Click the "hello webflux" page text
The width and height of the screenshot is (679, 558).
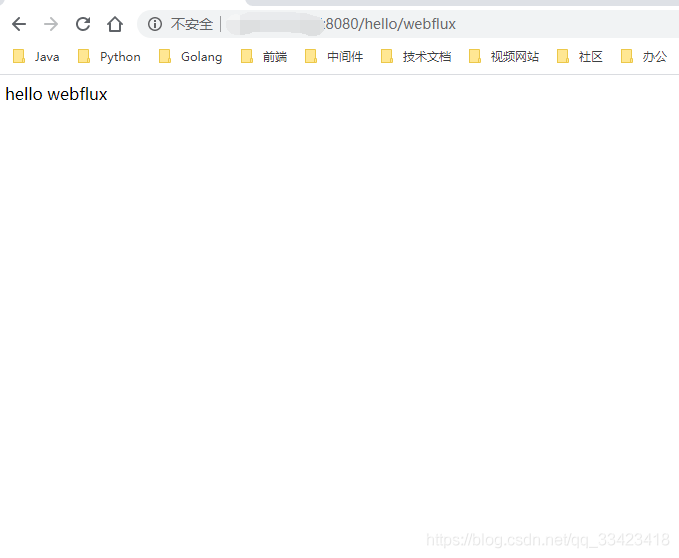[57, 95]
